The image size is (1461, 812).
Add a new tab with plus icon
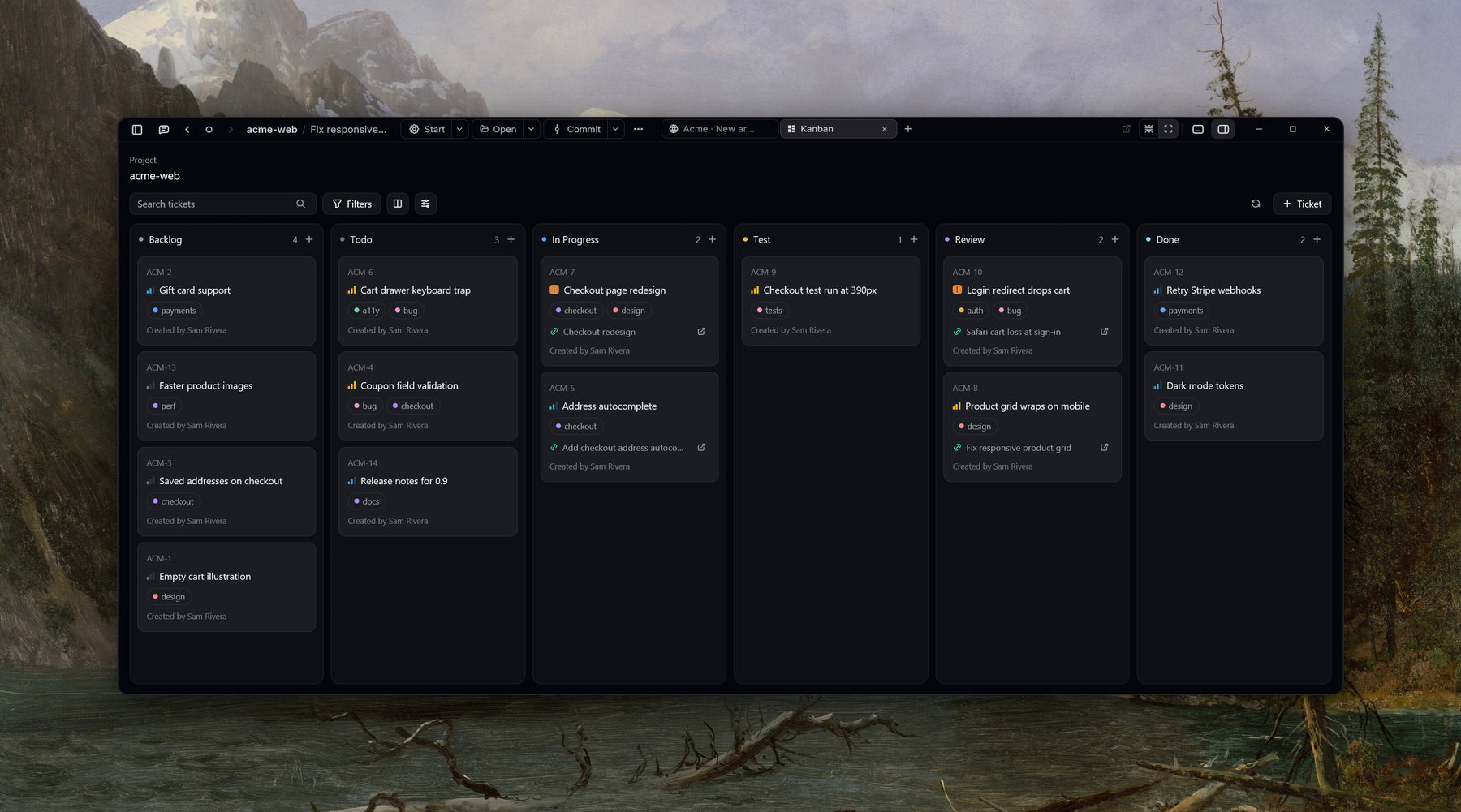point(908,129)
